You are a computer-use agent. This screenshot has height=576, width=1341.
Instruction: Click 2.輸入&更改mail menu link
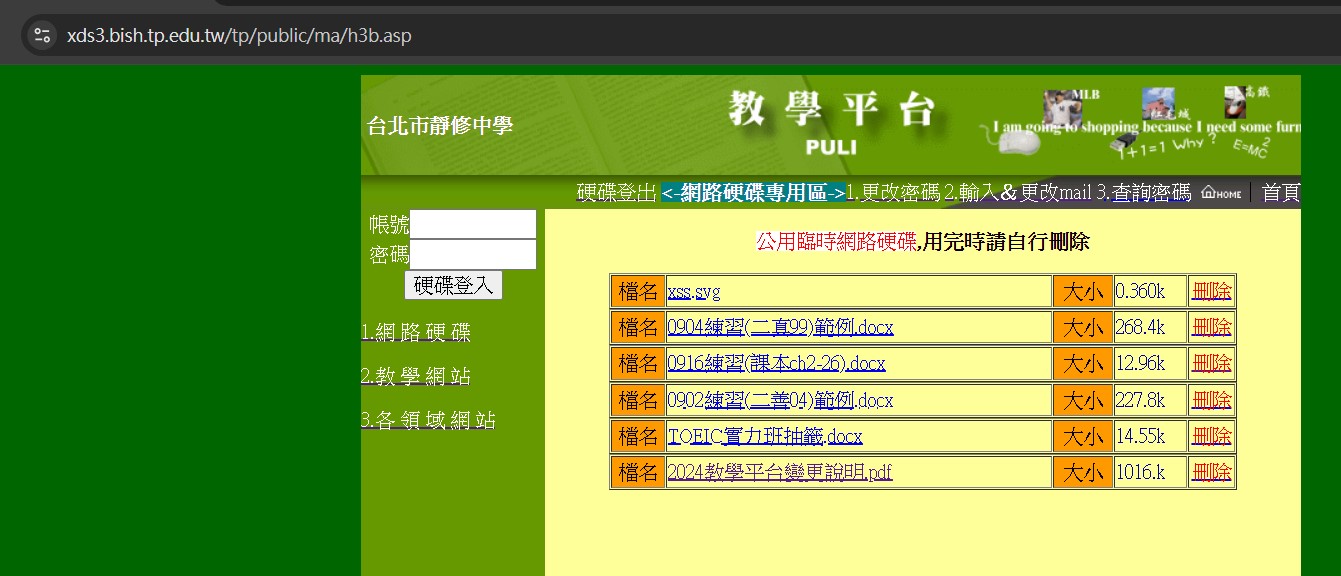(x=1018, y=193)
